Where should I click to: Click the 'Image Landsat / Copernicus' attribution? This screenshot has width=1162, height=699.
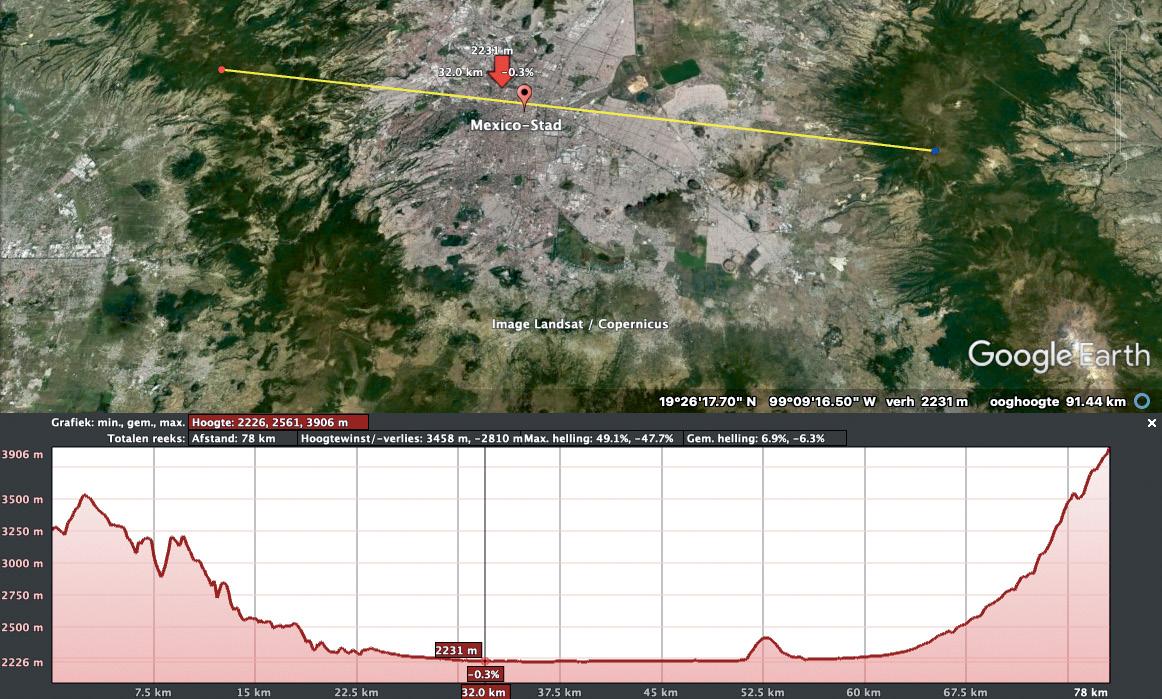[x=580, y=324]
